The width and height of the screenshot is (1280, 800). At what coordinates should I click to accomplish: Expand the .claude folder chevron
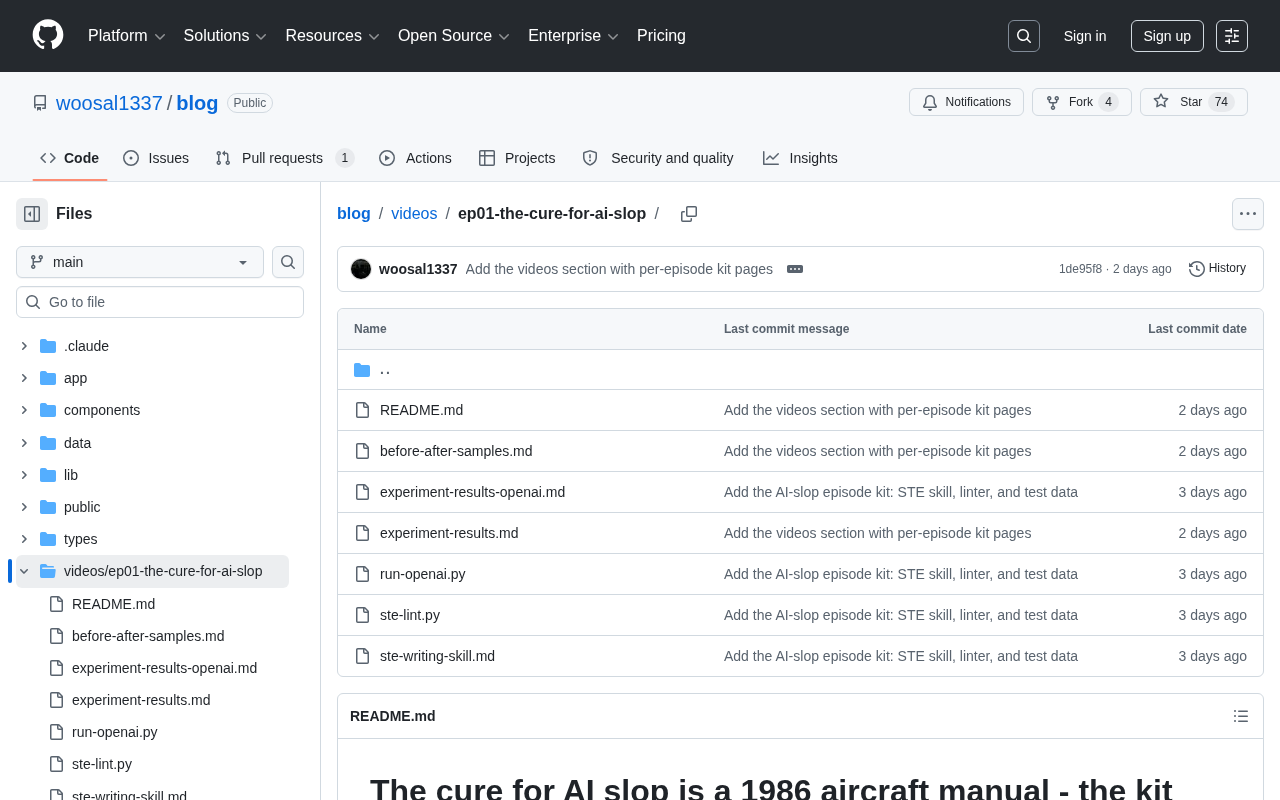coord(24,346)
